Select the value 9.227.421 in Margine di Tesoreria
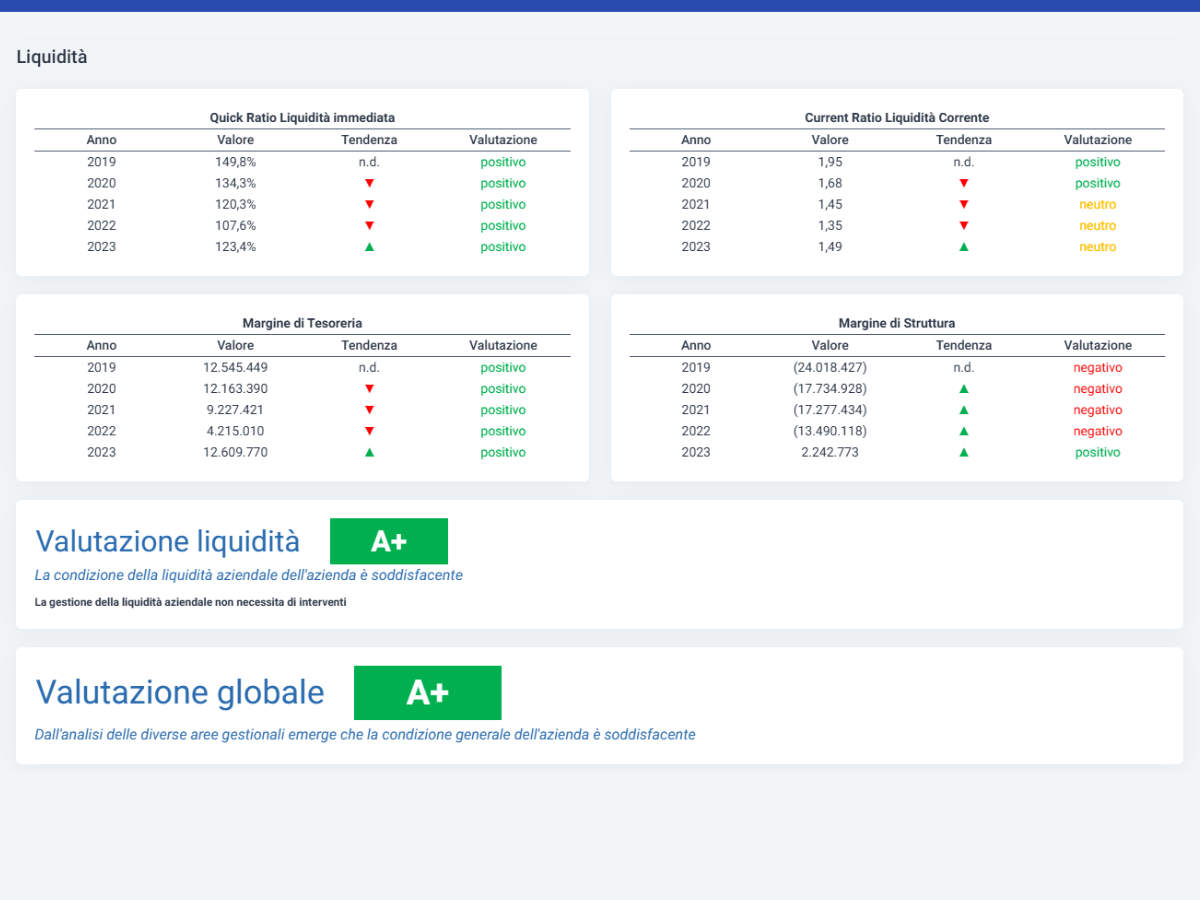Screen dimensions: 1200x900 pos(235,410)
